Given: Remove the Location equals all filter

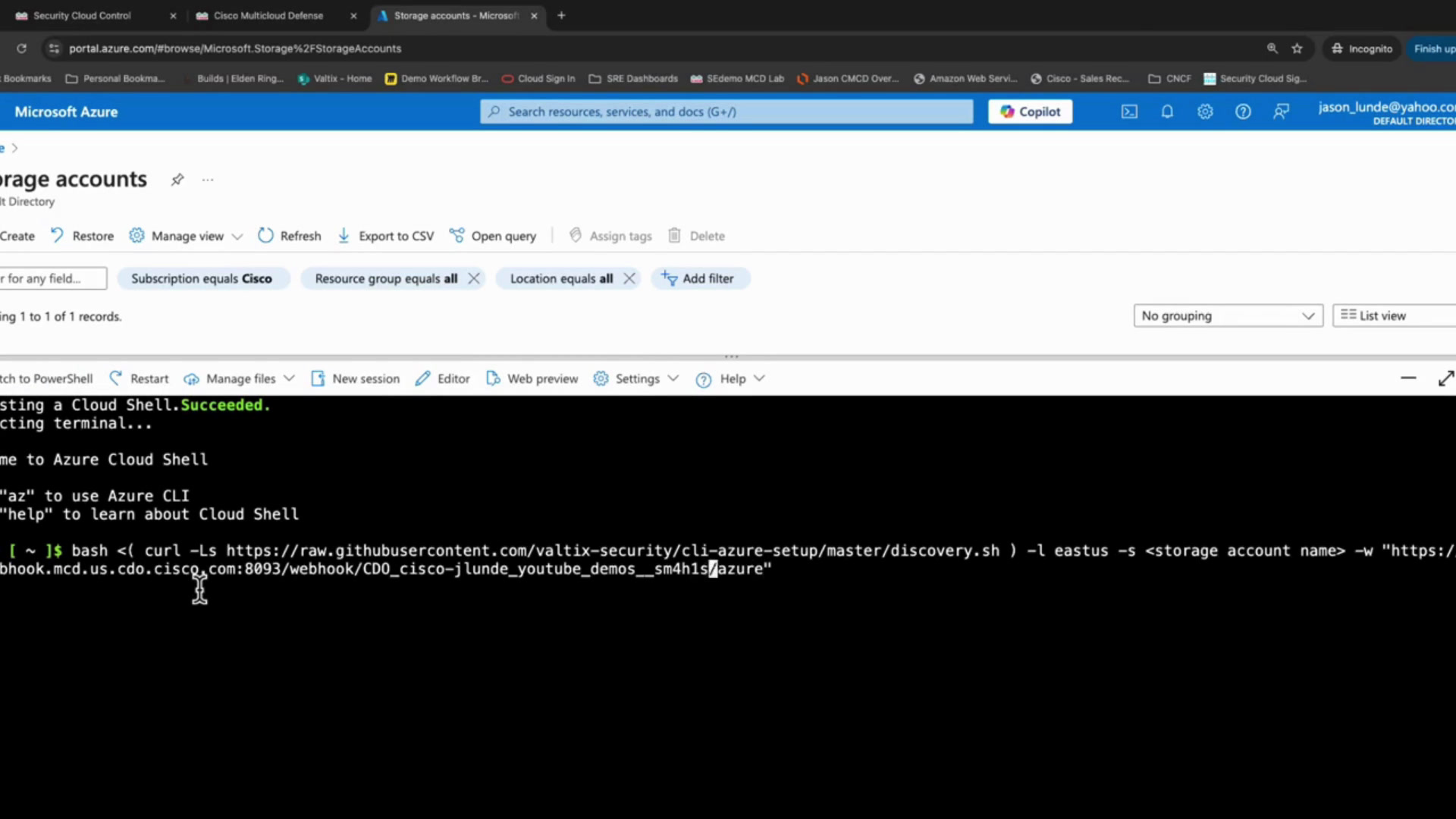Looking at the screenshot, I should pyautogui.click(x=629, y=278).
